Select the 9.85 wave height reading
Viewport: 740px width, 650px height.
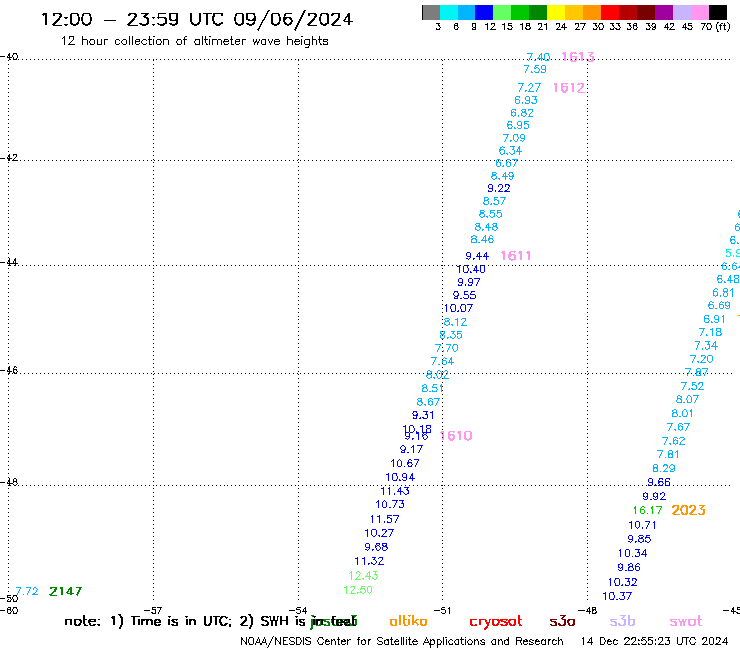pyautogui.click(x=639, y=539)
